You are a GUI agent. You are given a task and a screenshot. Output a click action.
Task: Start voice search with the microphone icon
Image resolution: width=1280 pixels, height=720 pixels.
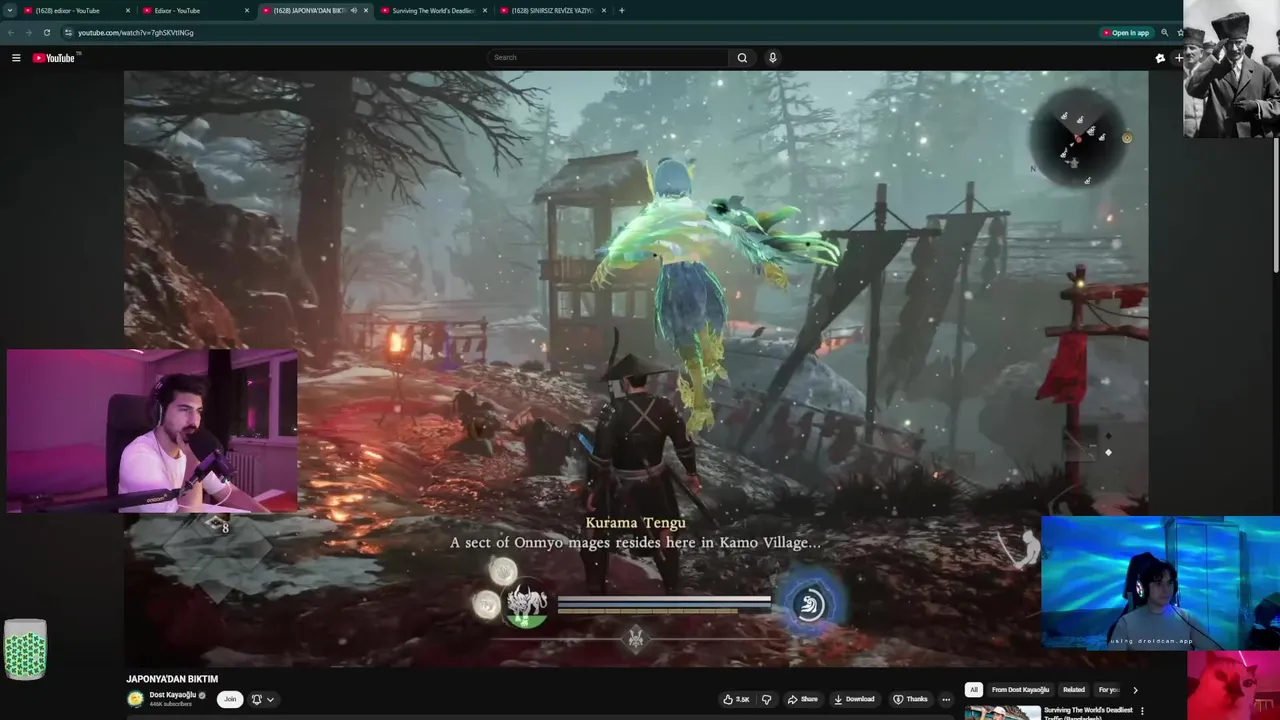pyautogui.click(x=772, y=58)
